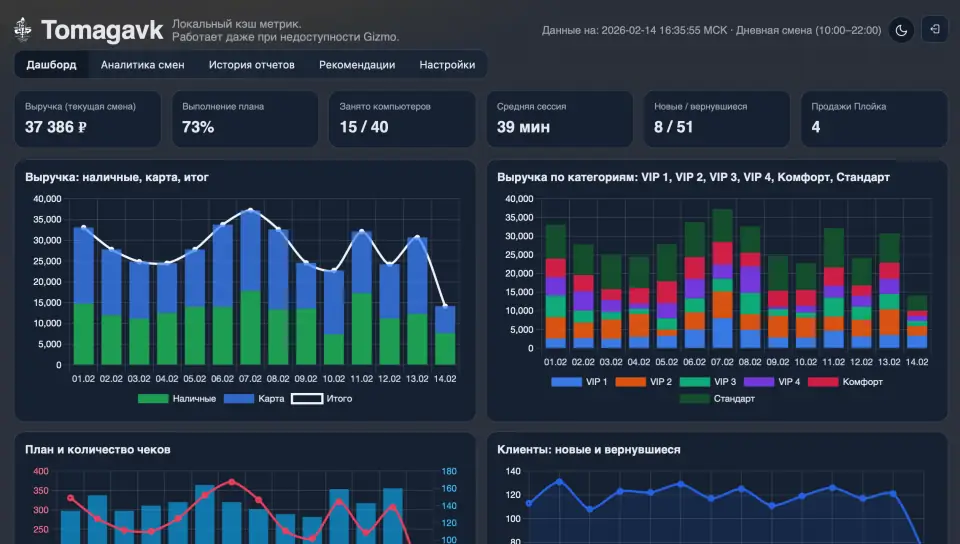This screenshot has height=544, width=960.
Task: Toggle VIP 4 legend swatch
Action: [x=759, y=382]
